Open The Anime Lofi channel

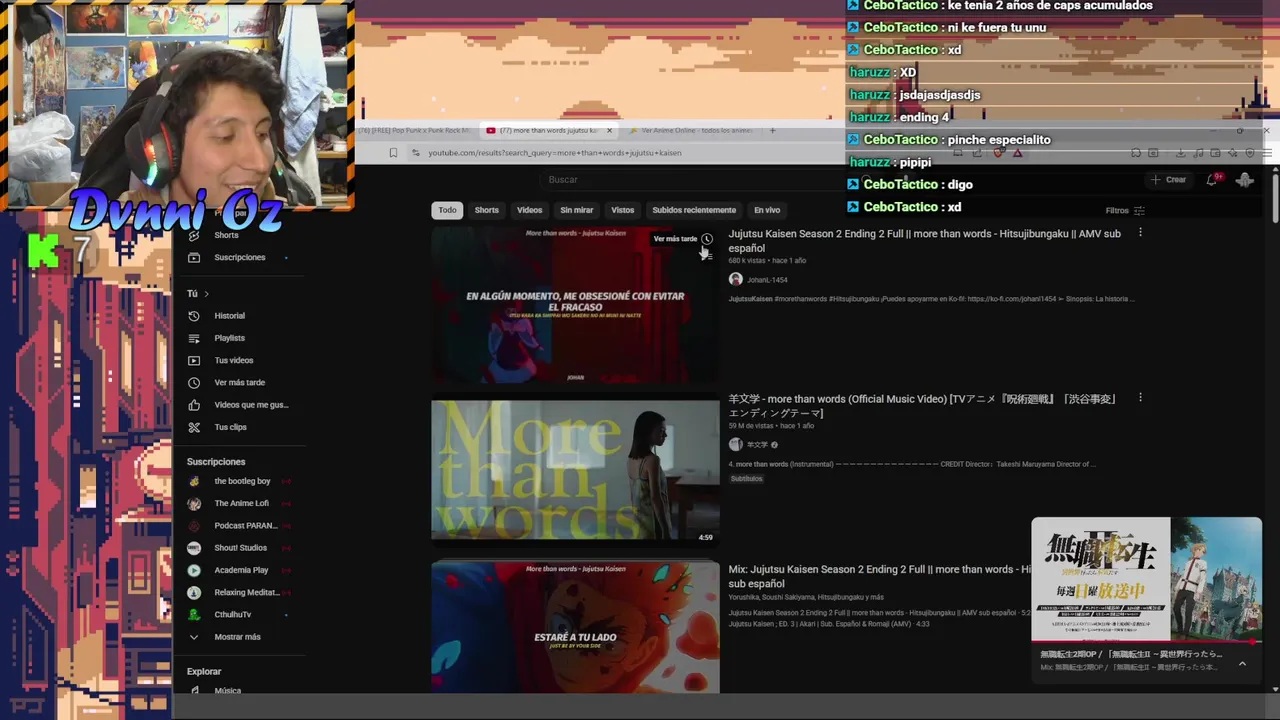241,503
